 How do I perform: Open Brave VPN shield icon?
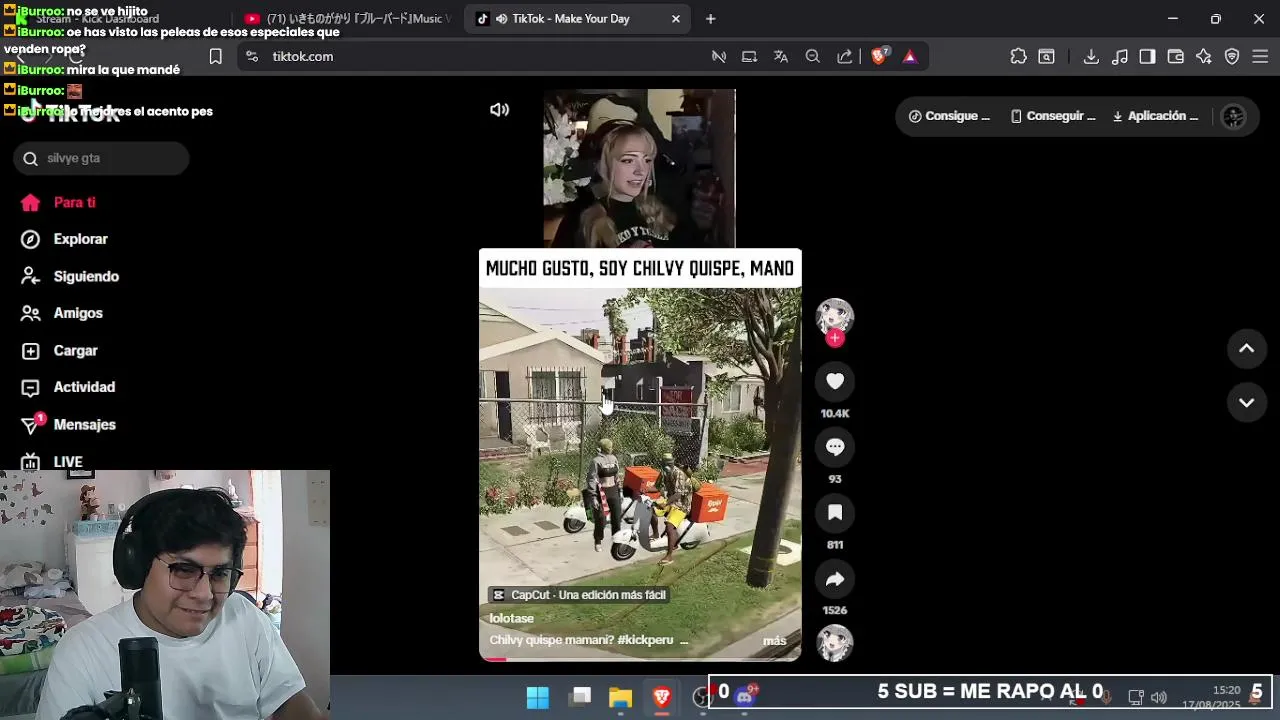coord(1232,57)
